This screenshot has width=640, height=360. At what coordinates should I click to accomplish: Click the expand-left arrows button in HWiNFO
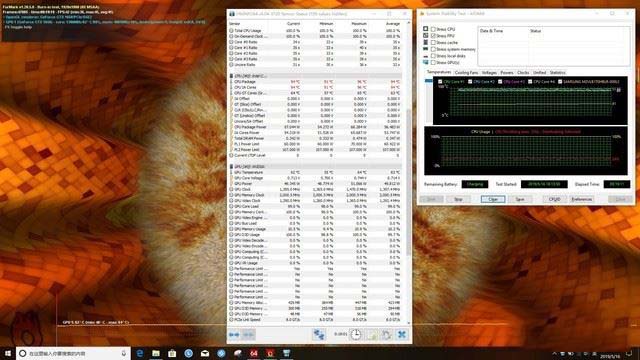point(234,335)
